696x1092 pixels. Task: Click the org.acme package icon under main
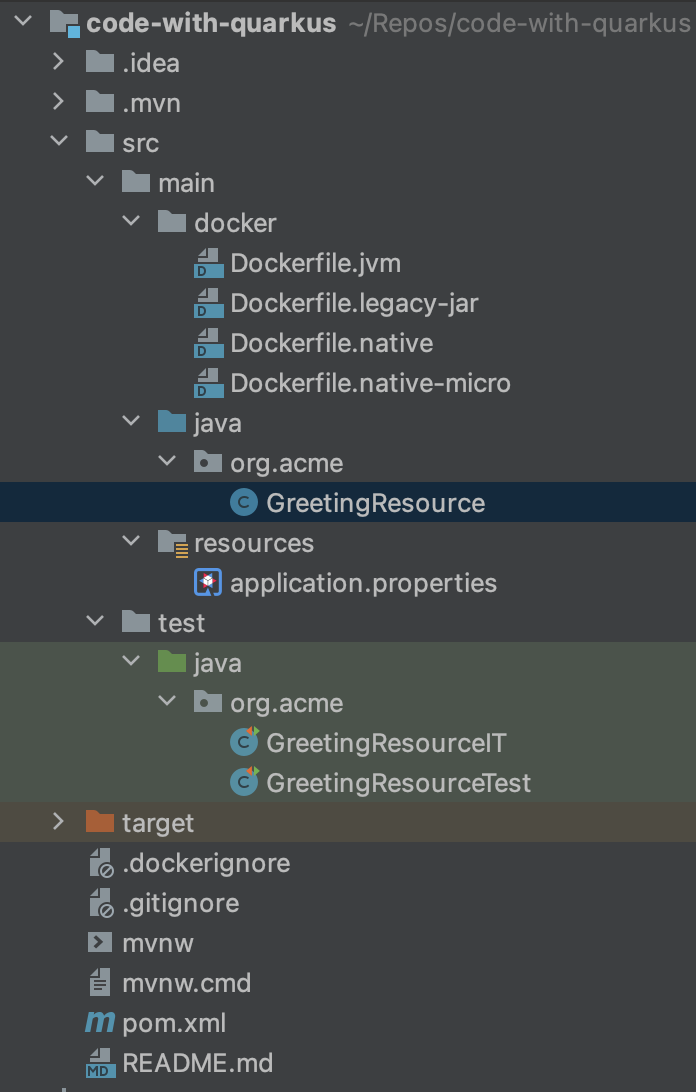(208, 462)
